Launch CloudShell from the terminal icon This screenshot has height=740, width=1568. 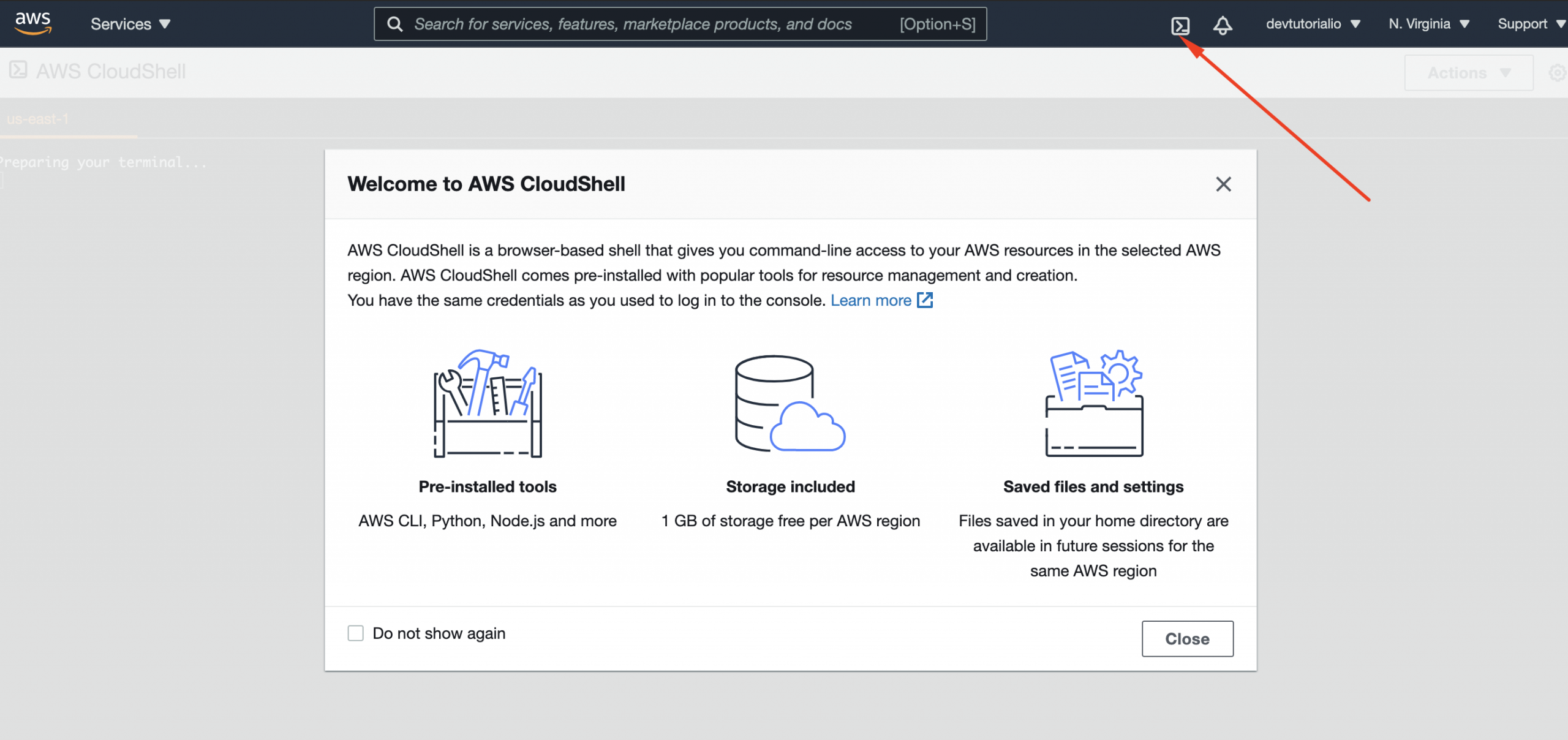click(1180, 25)
